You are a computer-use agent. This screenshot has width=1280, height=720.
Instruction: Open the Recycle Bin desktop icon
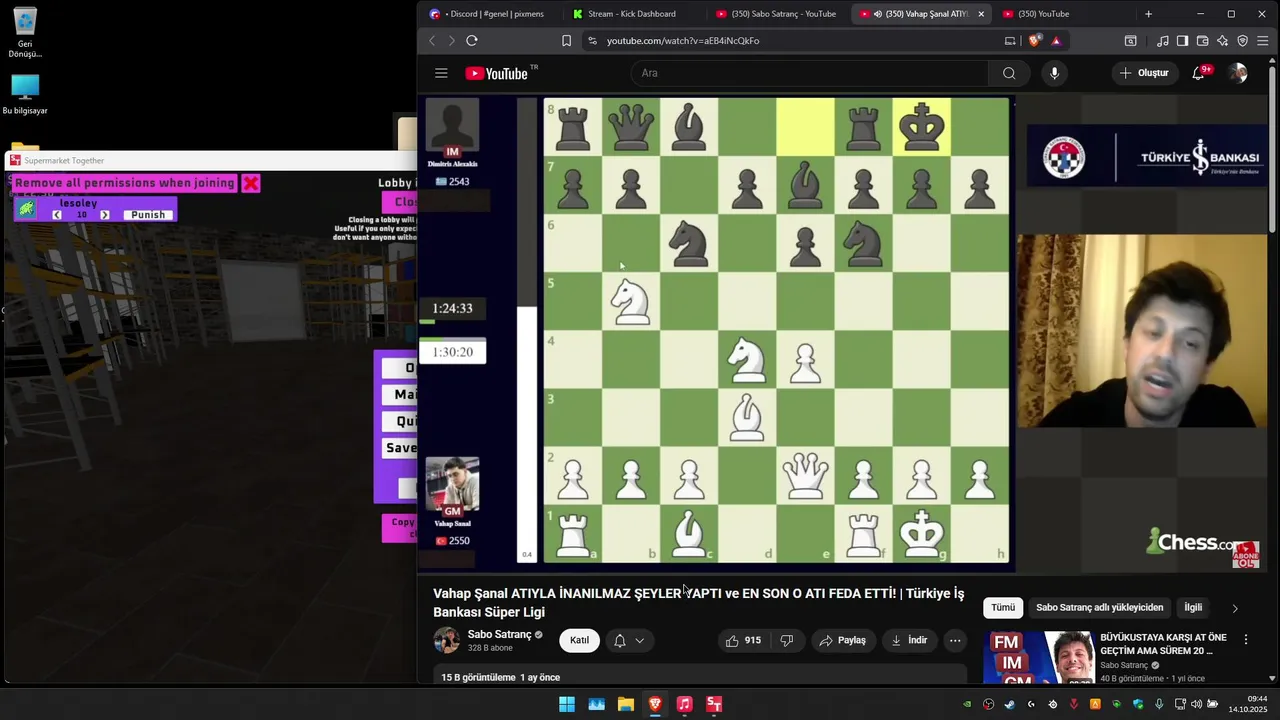(x=25, y=32)
